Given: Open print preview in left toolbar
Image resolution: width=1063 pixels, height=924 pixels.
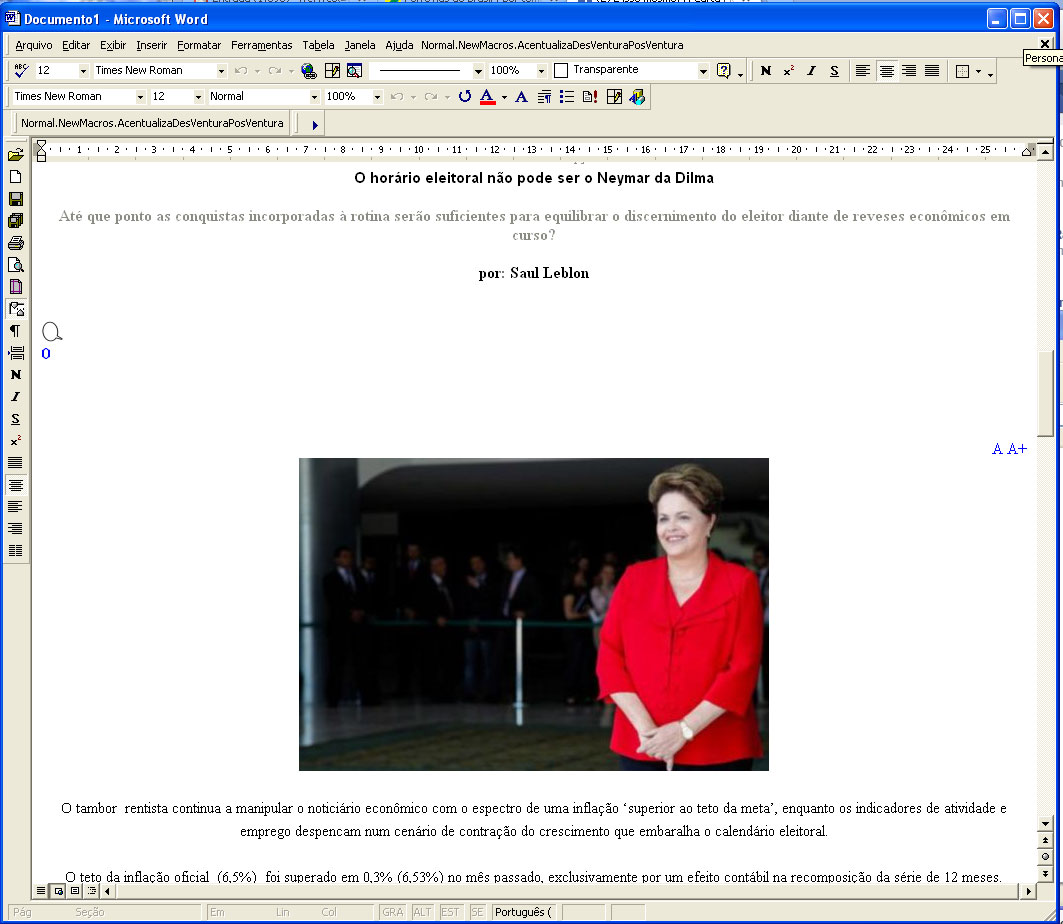Looking at the screenshot, I should 15,265.
